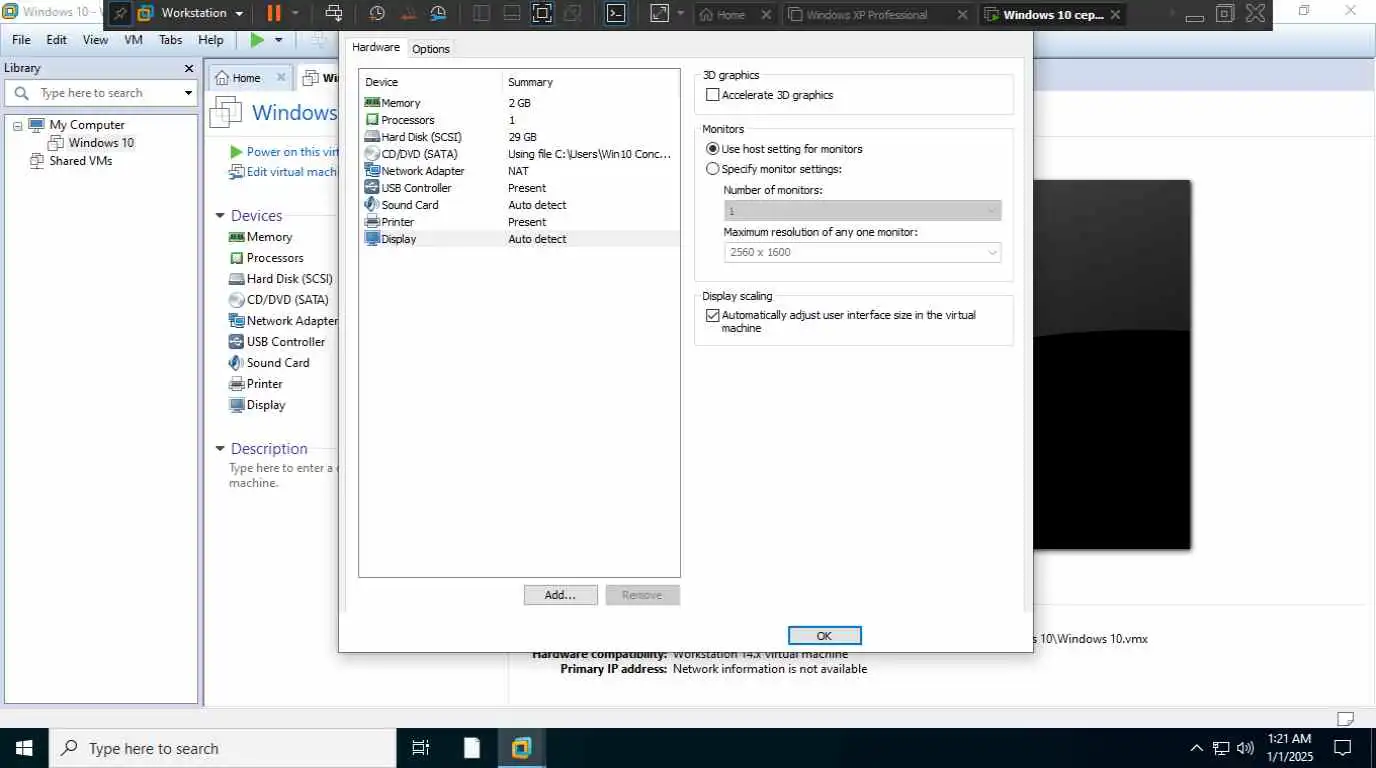Switch to the Options tab
The image size is (1376, 768).
point(431,49)
